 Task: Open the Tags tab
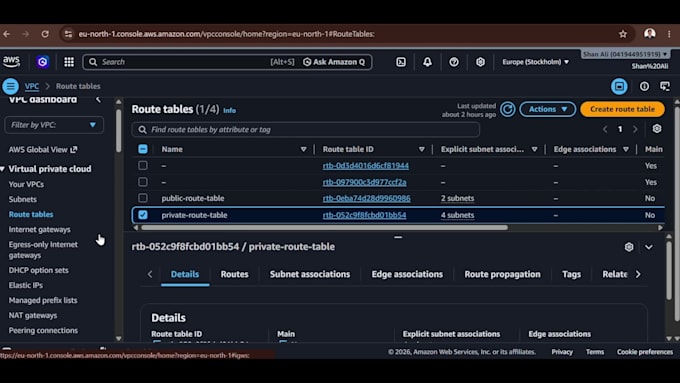click(x=571, y=274)
